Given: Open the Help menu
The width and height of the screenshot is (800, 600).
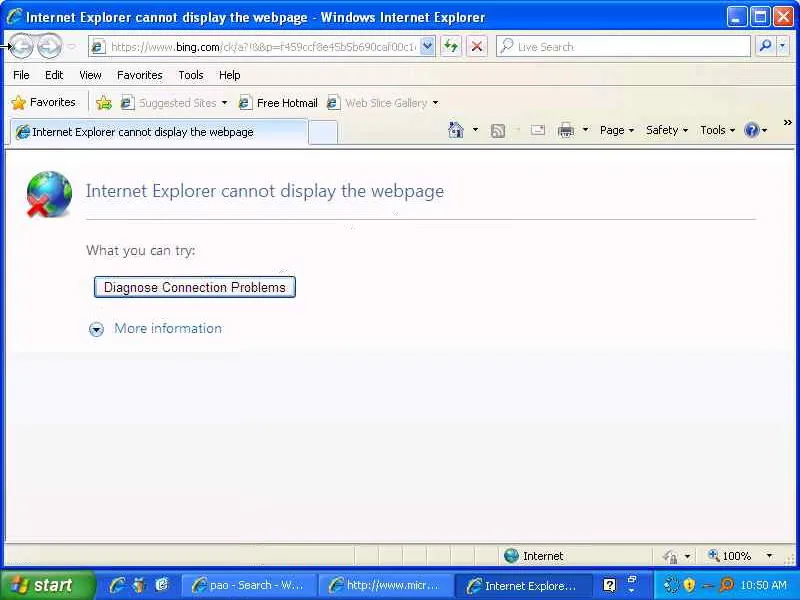Looking at the screenshot, I should coord(230,75).
